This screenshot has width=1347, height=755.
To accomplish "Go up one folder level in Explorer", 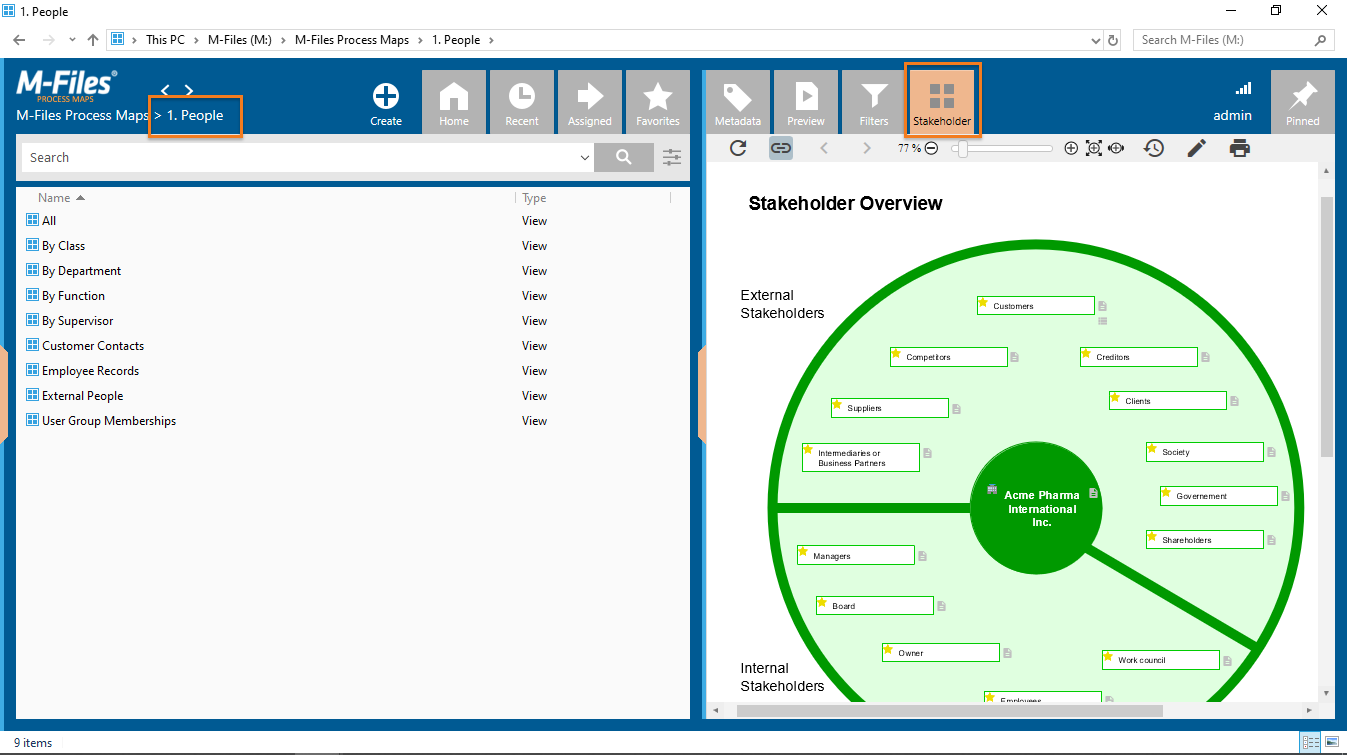I will coord(93,40).
